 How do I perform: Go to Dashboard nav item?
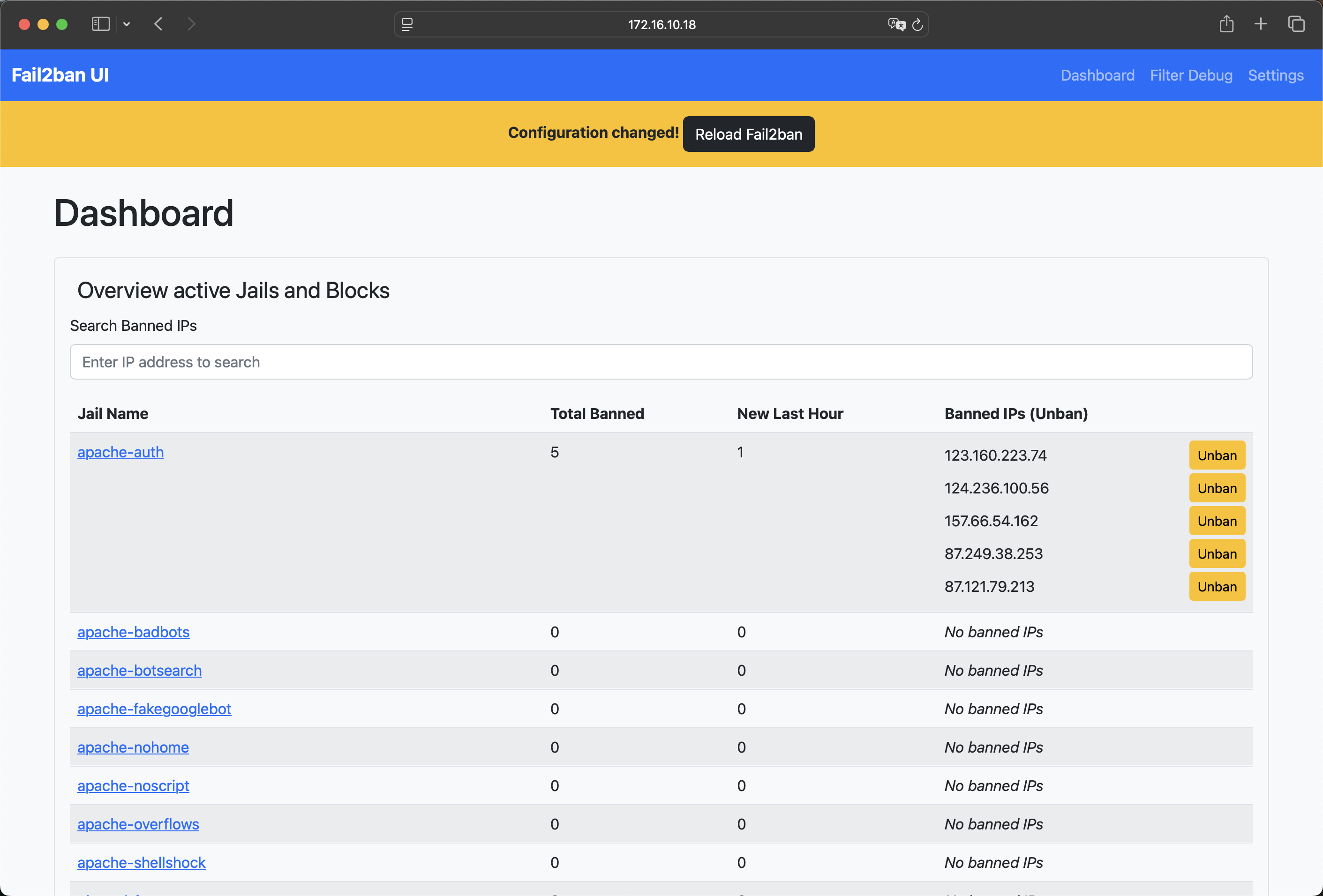(1097, 75)
